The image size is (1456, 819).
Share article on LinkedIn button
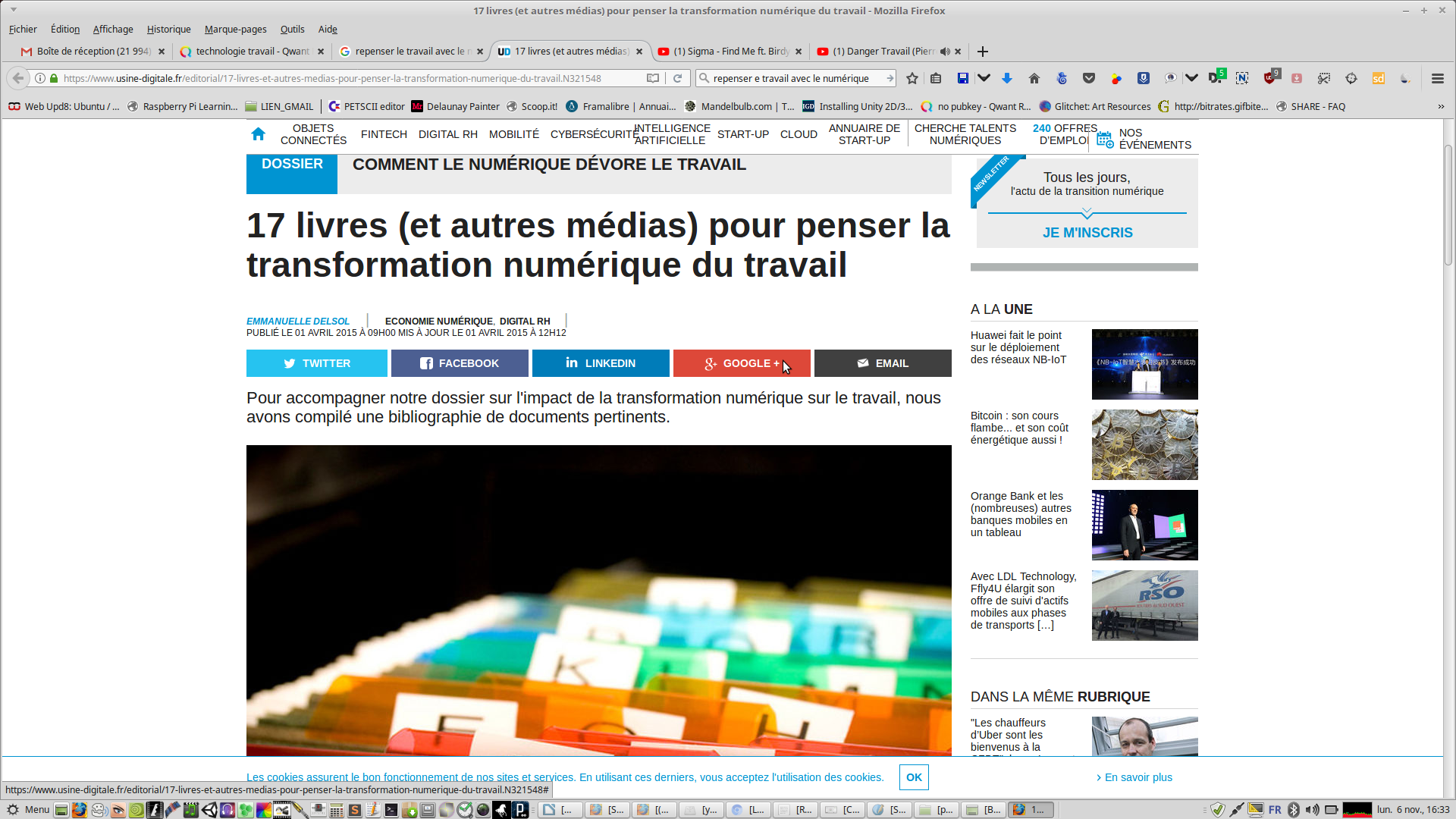pos(601,363)
